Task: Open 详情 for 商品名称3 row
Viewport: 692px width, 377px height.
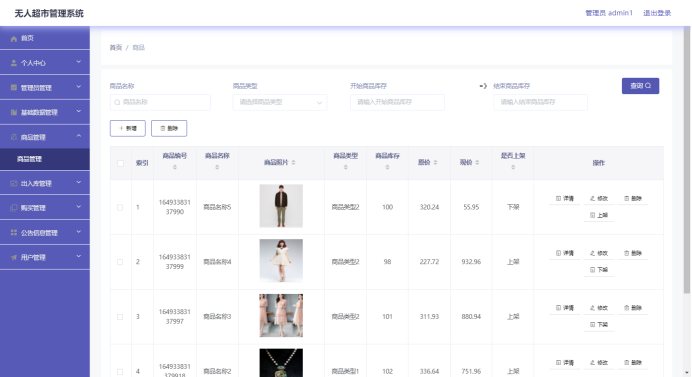Action: pyautogui.click(x=564, y=308)
